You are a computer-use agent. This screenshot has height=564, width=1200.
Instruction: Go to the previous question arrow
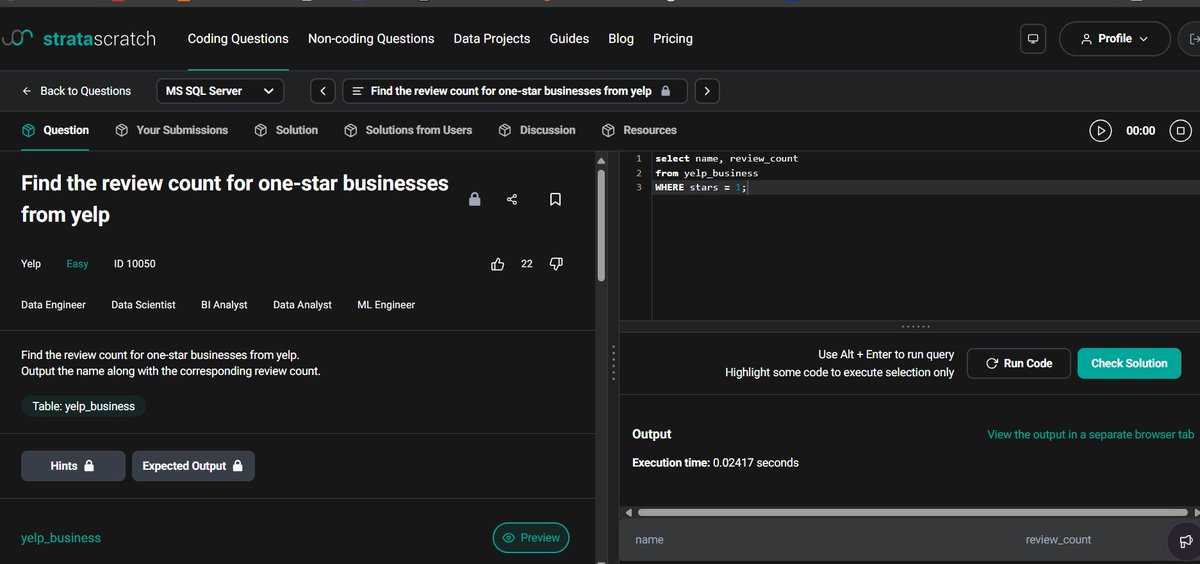point(322,91)
